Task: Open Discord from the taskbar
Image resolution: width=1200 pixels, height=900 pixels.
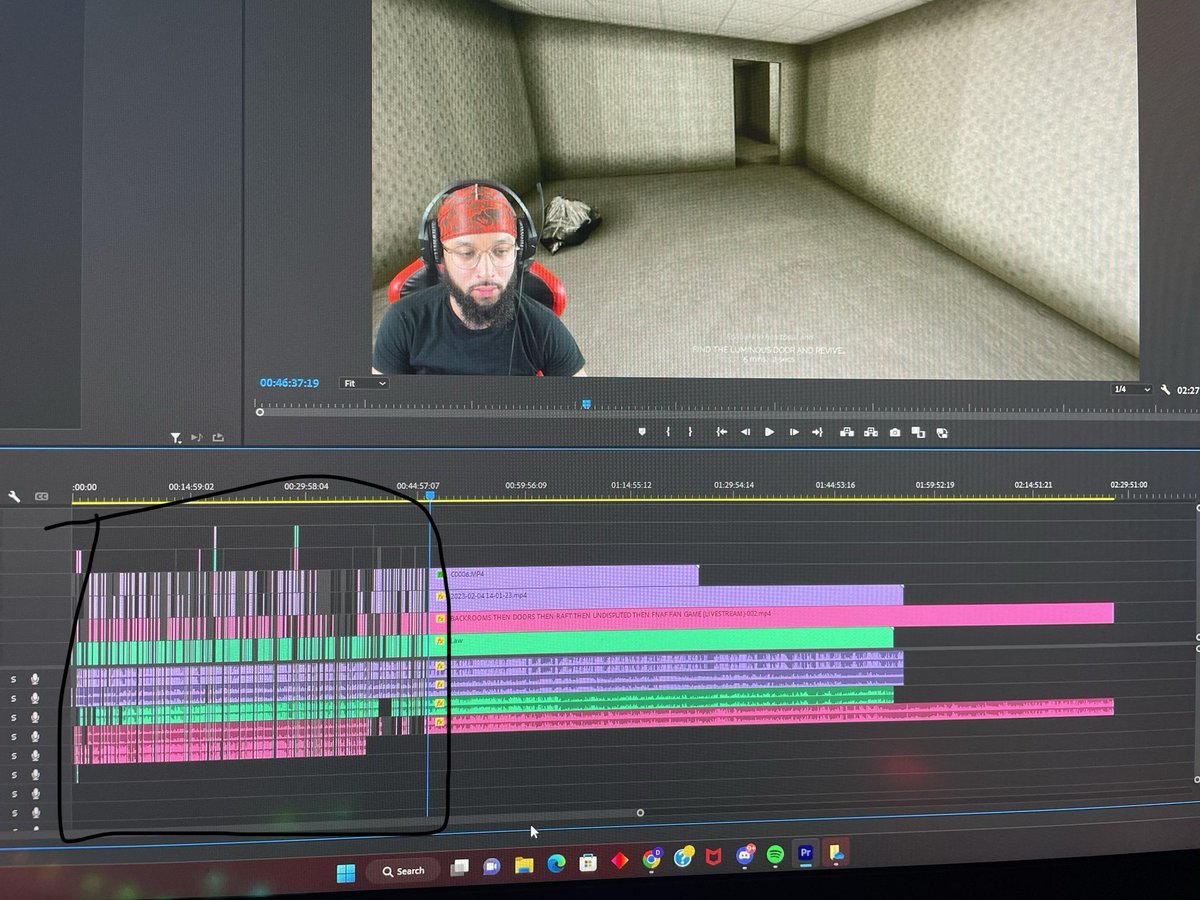Action: coord(745,856)
